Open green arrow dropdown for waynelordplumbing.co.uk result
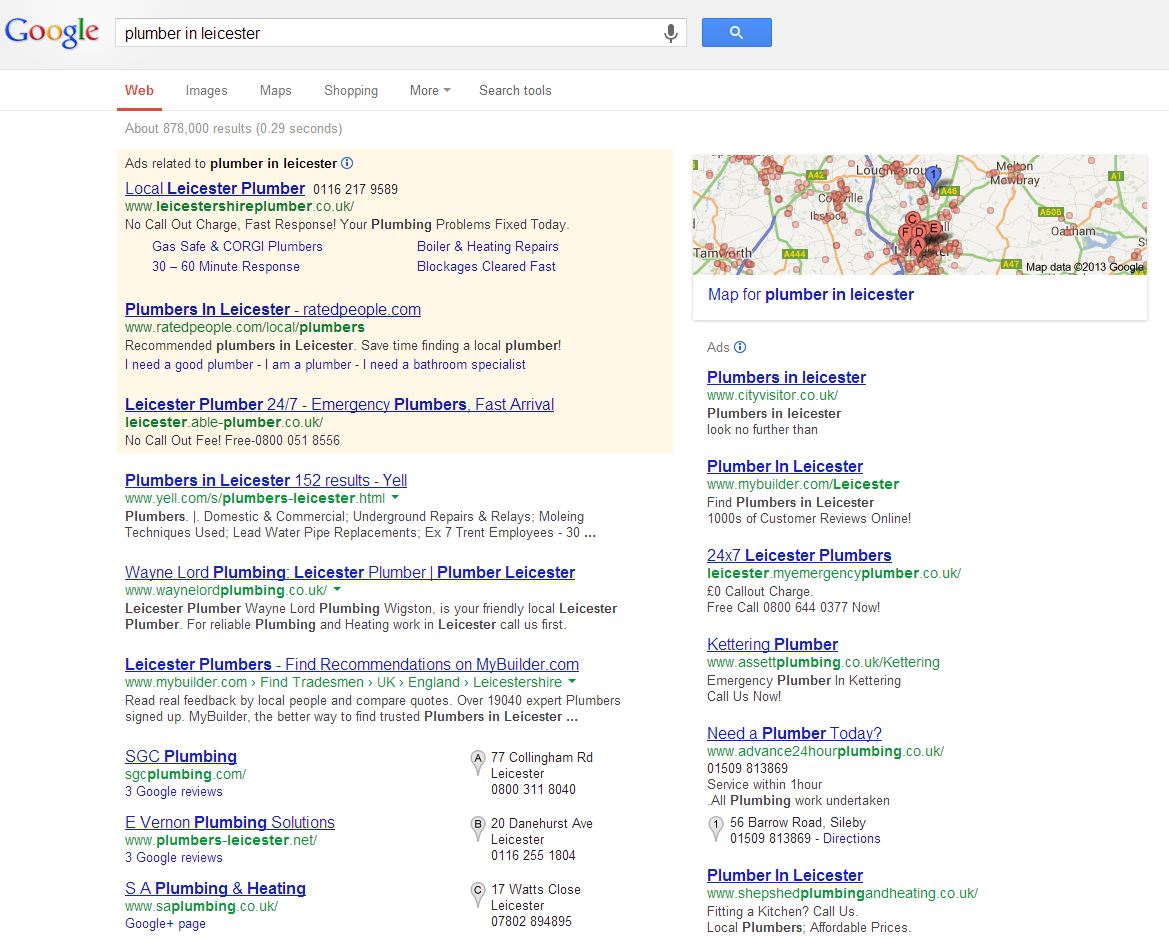Image resolution: width=1169 pixels, height=938 pixels. pyautogui.click(x=337, y=590)
